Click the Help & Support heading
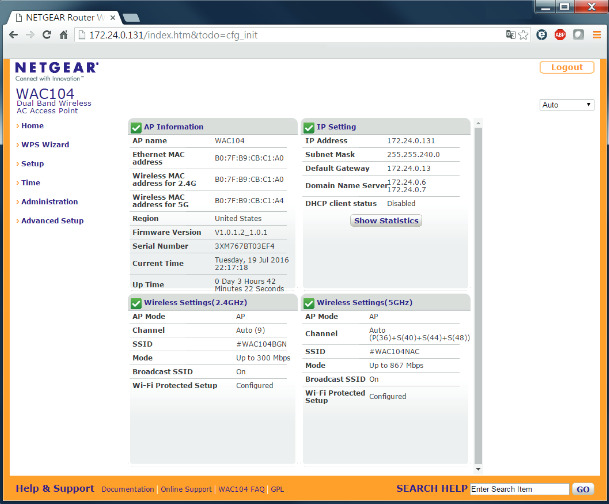 click(x=55, y=488)
